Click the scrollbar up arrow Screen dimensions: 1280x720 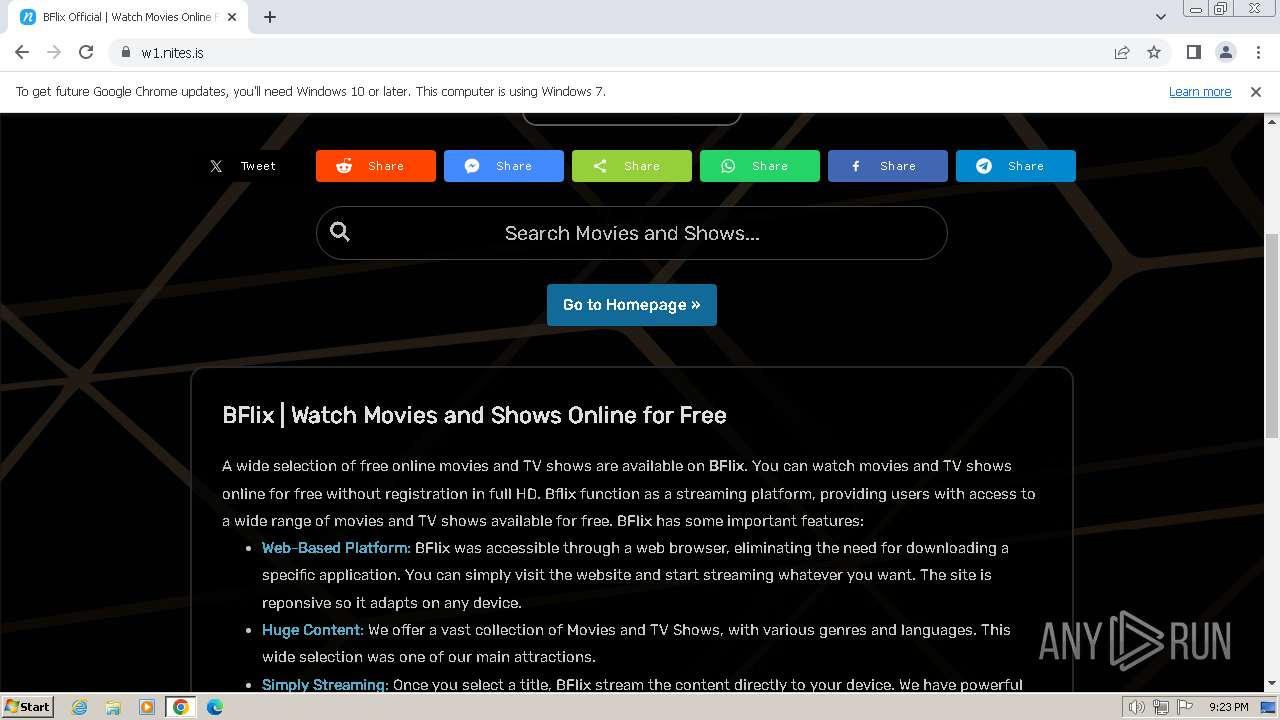1271,121
